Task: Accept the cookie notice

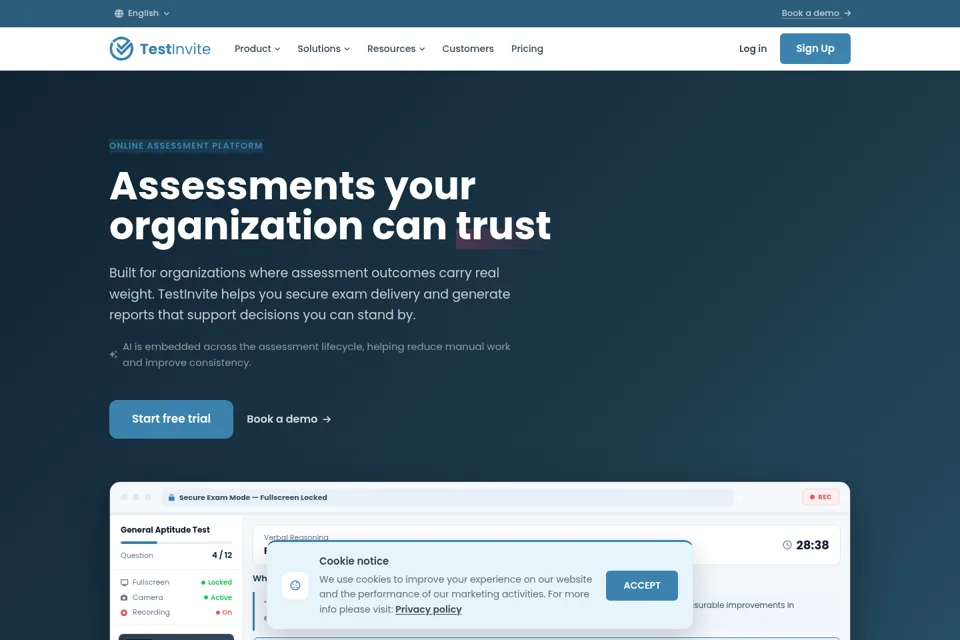Action: 642,585
